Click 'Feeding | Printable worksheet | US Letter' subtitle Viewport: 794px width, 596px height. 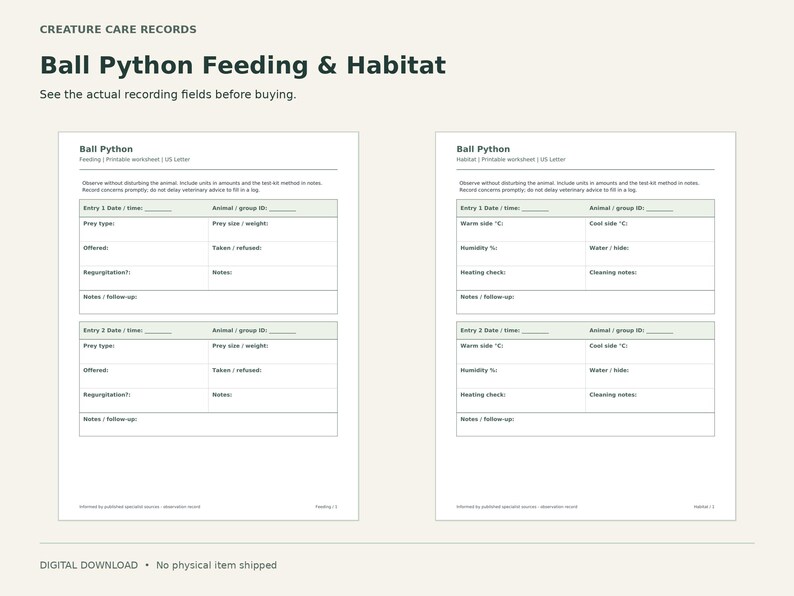[135, 160]
